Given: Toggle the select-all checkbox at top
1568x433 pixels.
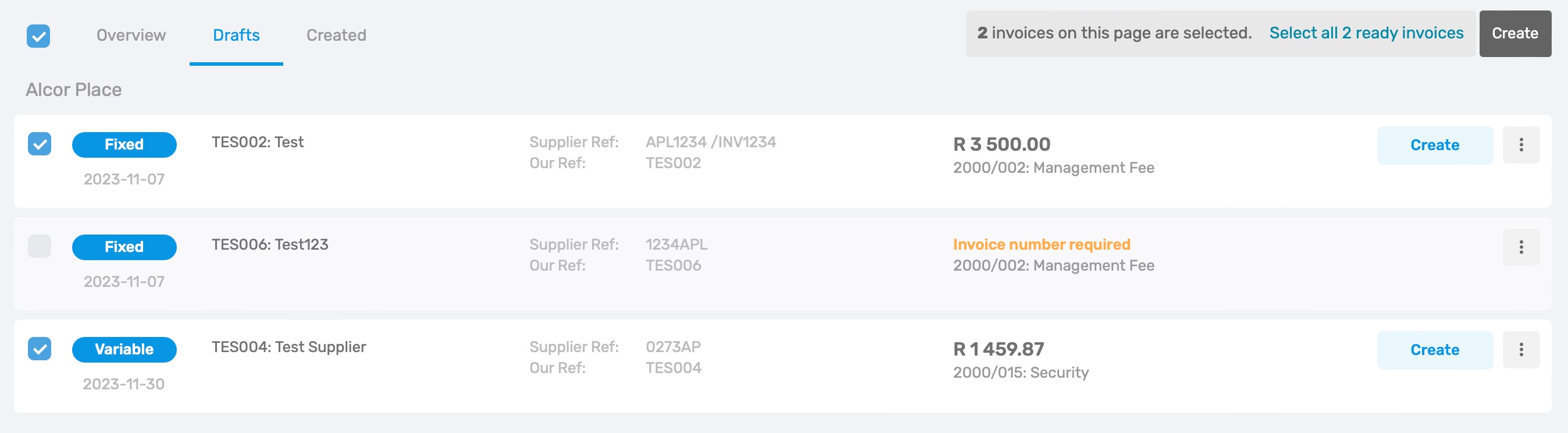Looking at the screenshot, I should coord(38,36).
